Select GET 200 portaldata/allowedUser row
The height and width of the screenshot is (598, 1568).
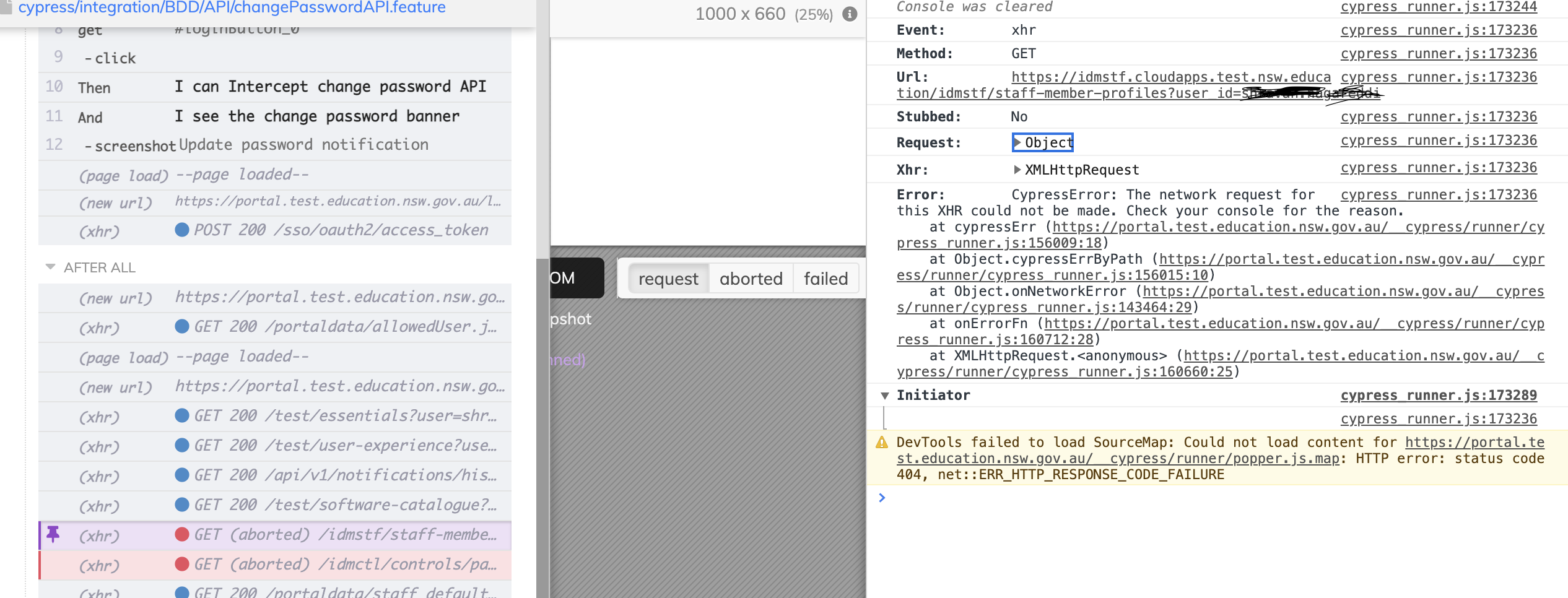pyautogui.click(x=275, y=327)
